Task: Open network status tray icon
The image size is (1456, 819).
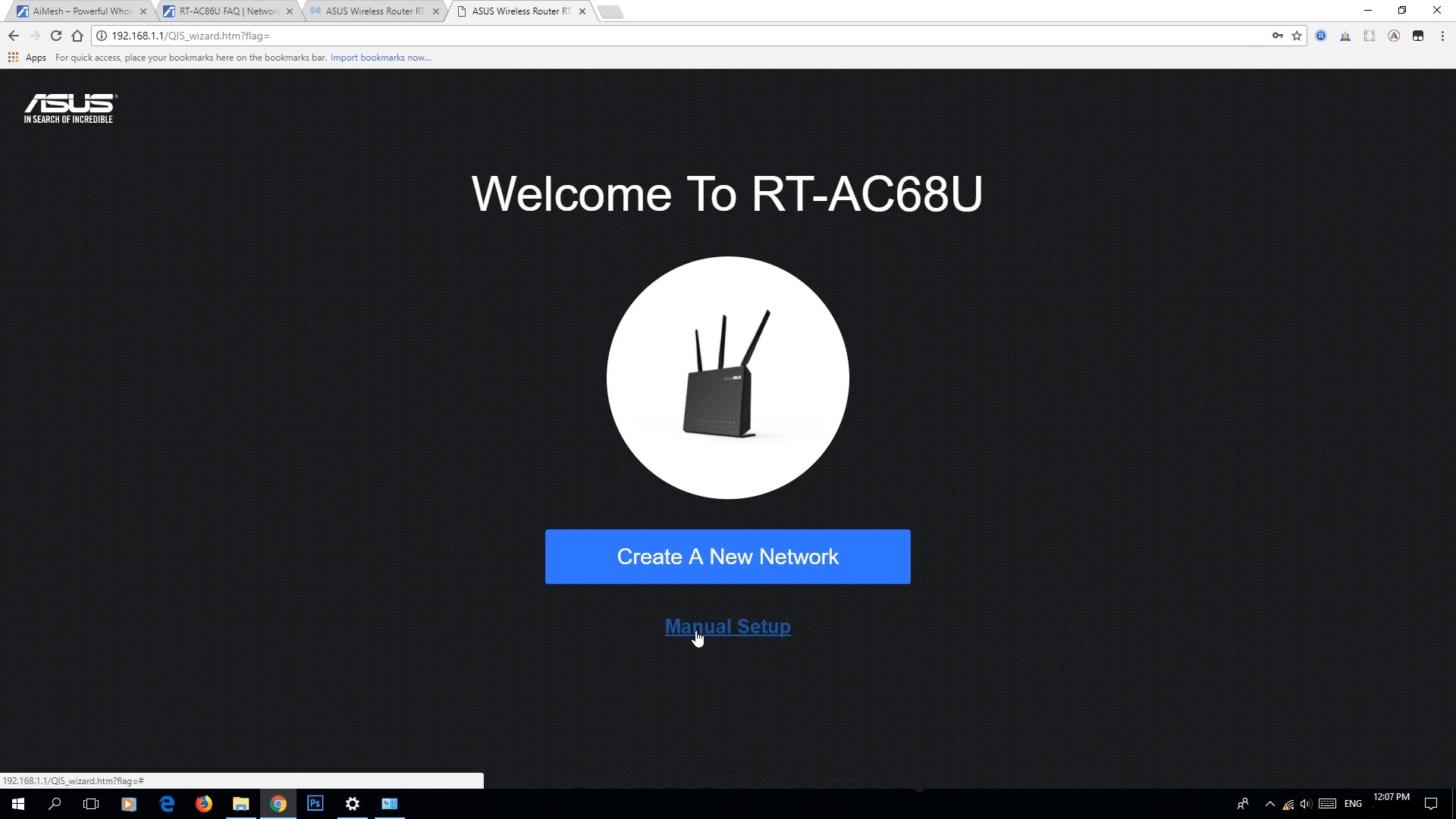Action: tap(1288, 805)
